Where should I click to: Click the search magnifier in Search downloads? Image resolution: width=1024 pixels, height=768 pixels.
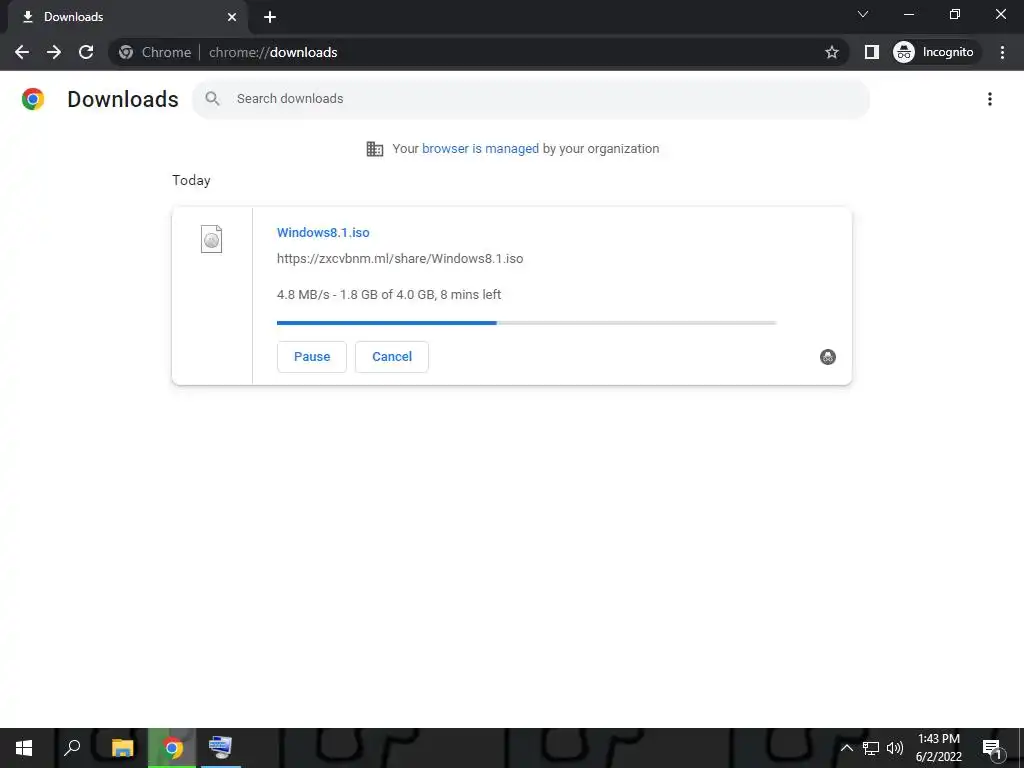pyautogui.click(x=212, y=99)
